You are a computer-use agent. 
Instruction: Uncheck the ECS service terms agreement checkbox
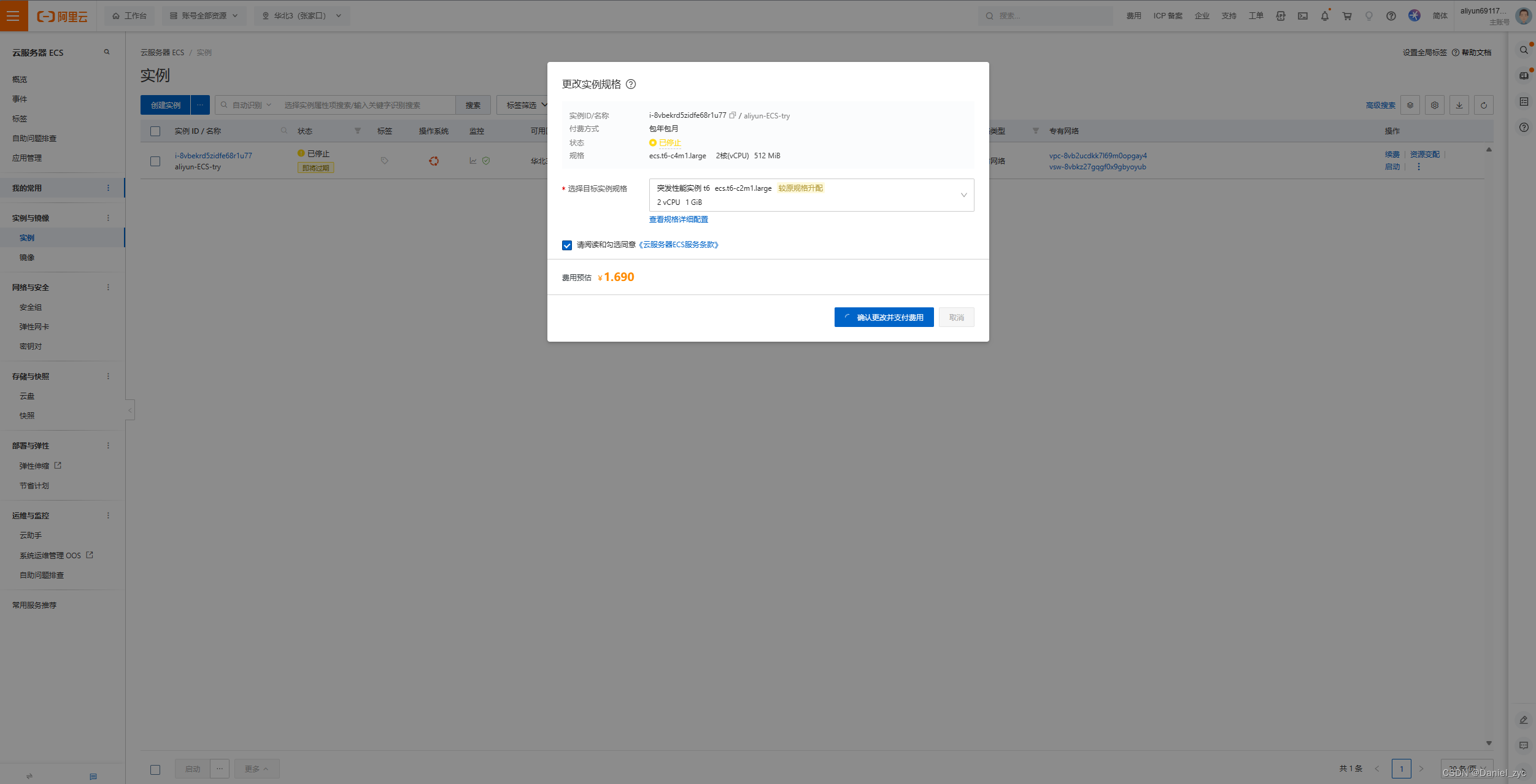567,245
